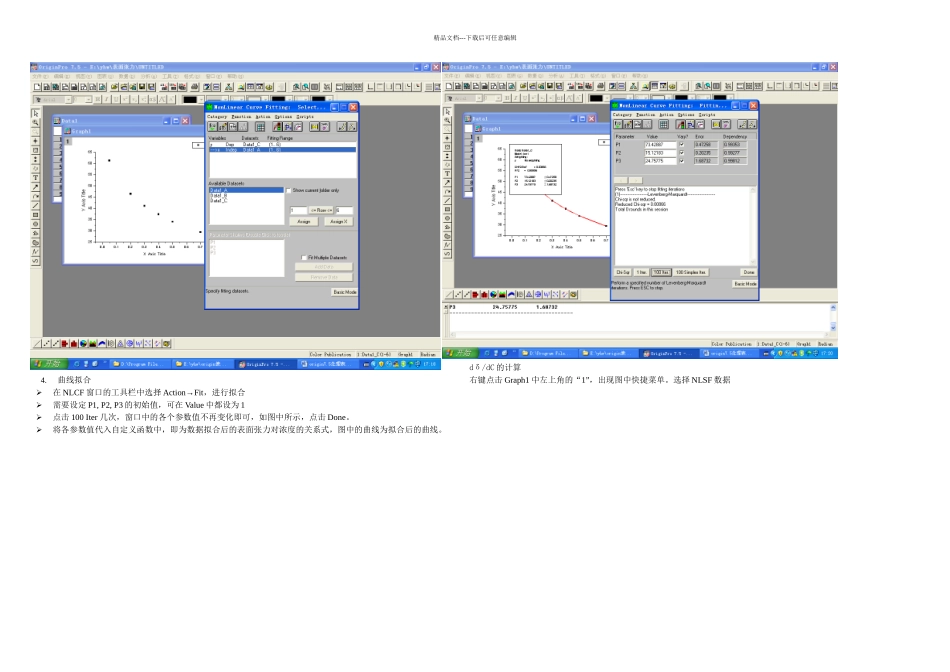Click traffic light icon in Select dialog toolbar
Screen dimensions: 950x672
[x=277, y=127]
